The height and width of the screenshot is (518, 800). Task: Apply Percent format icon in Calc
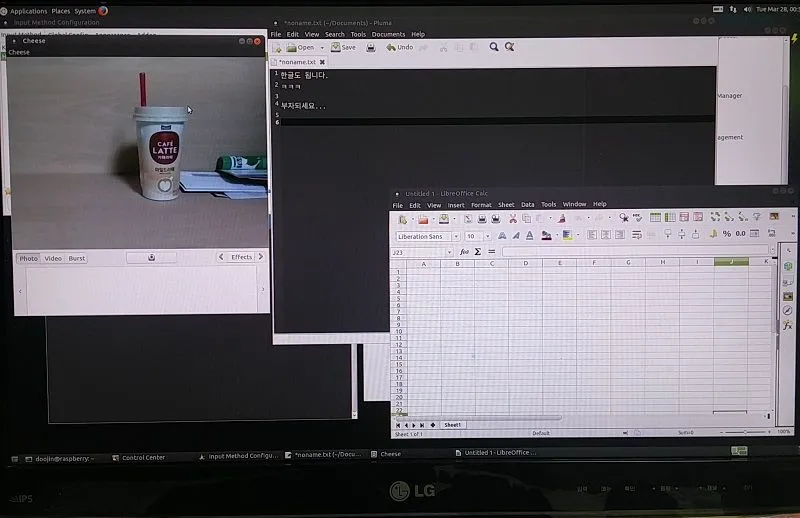[x=727, y=234]
